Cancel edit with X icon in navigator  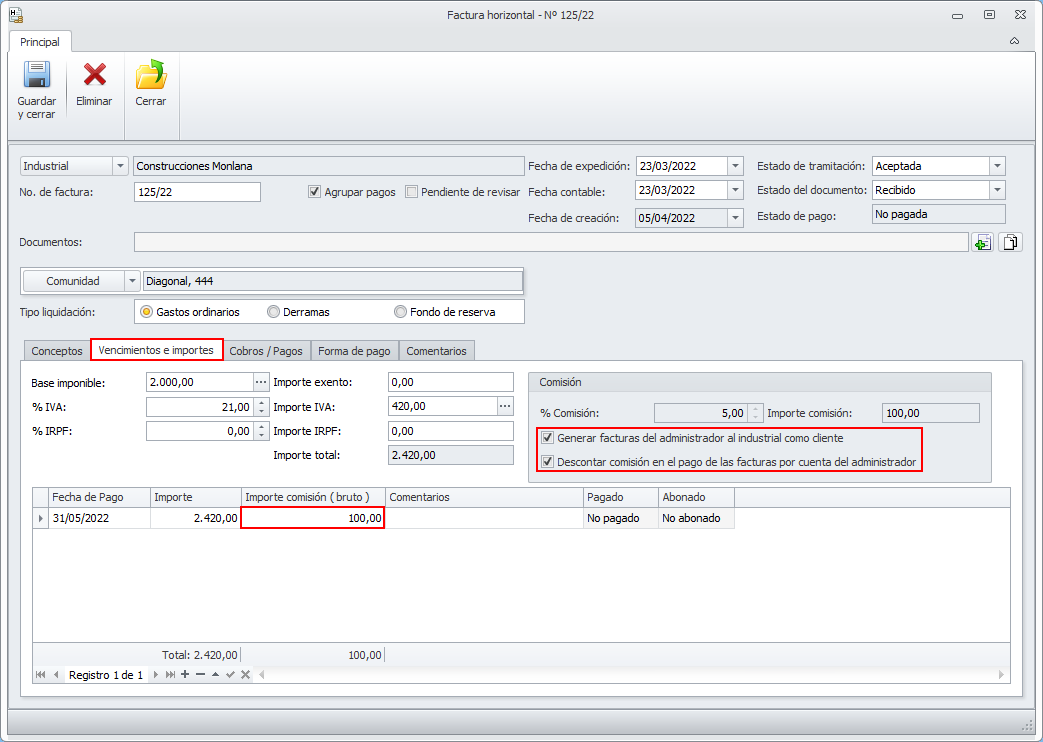245,675
